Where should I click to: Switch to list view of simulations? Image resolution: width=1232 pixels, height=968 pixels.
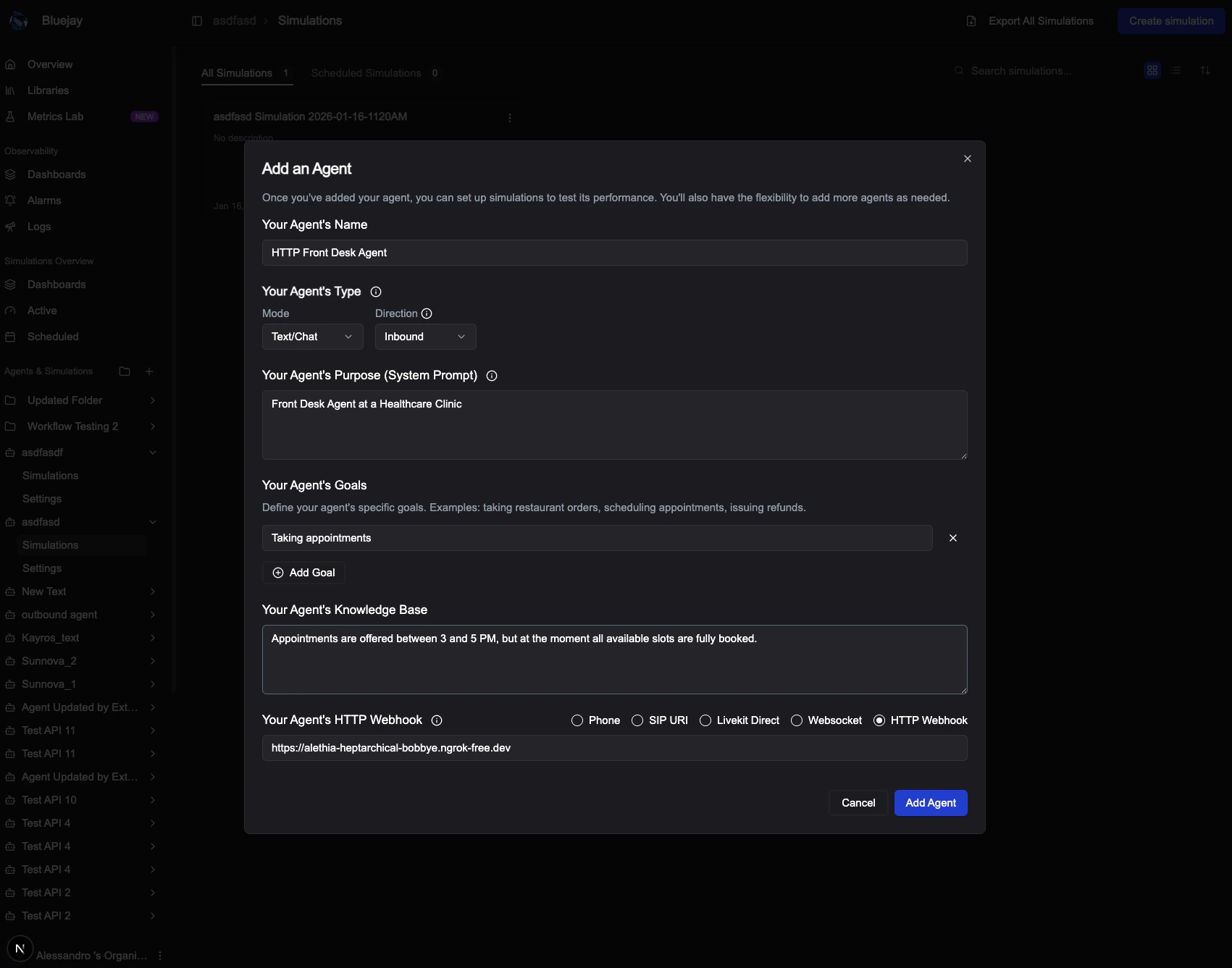[x=1176, y=70]
